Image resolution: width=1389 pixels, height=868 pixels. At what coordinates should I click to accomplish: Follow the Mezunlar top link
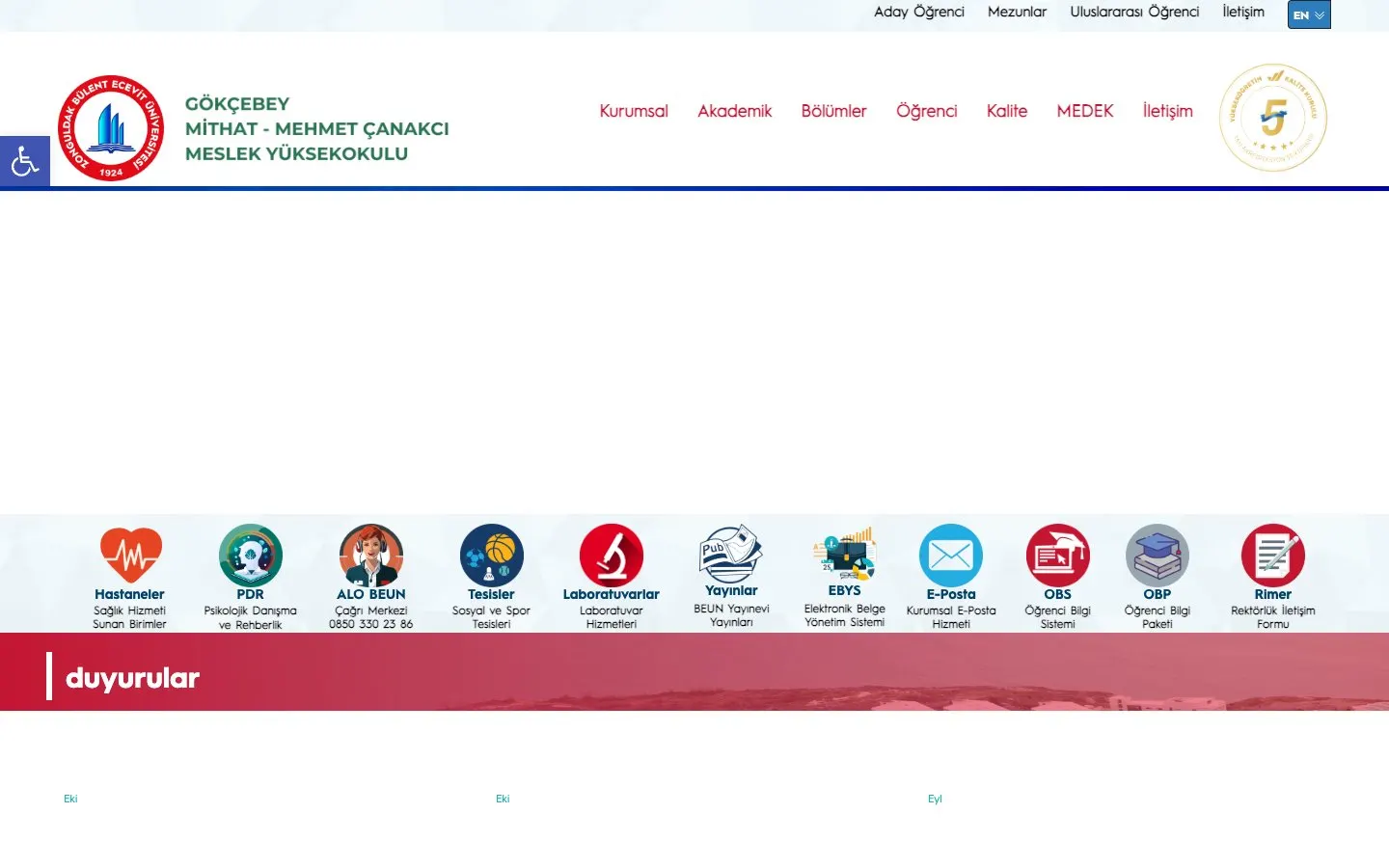[x=1017, y=12]
